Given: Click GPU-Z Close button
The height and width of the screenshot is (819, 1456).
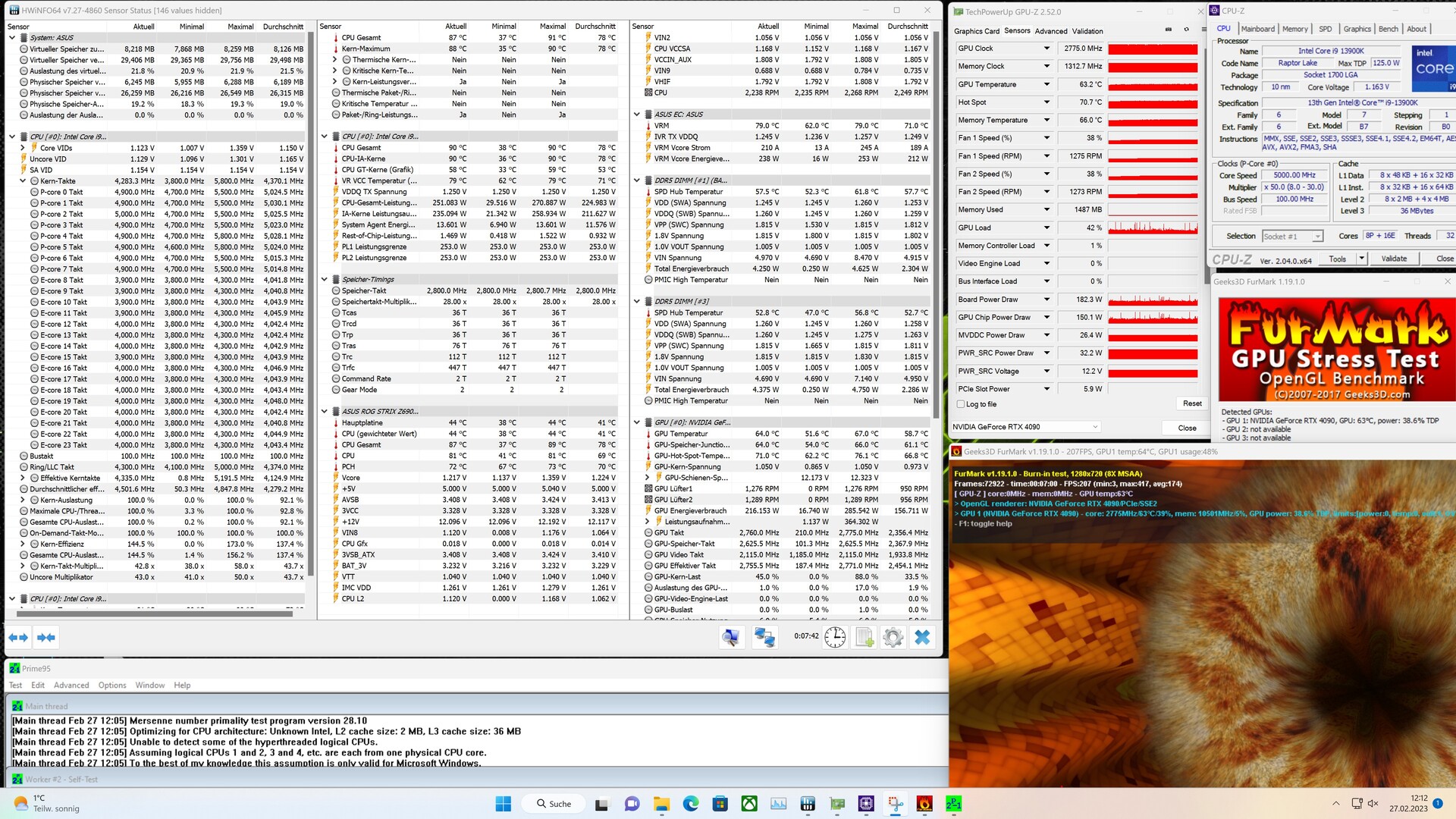Looking at the screenshot, I should click(1188, 428).
